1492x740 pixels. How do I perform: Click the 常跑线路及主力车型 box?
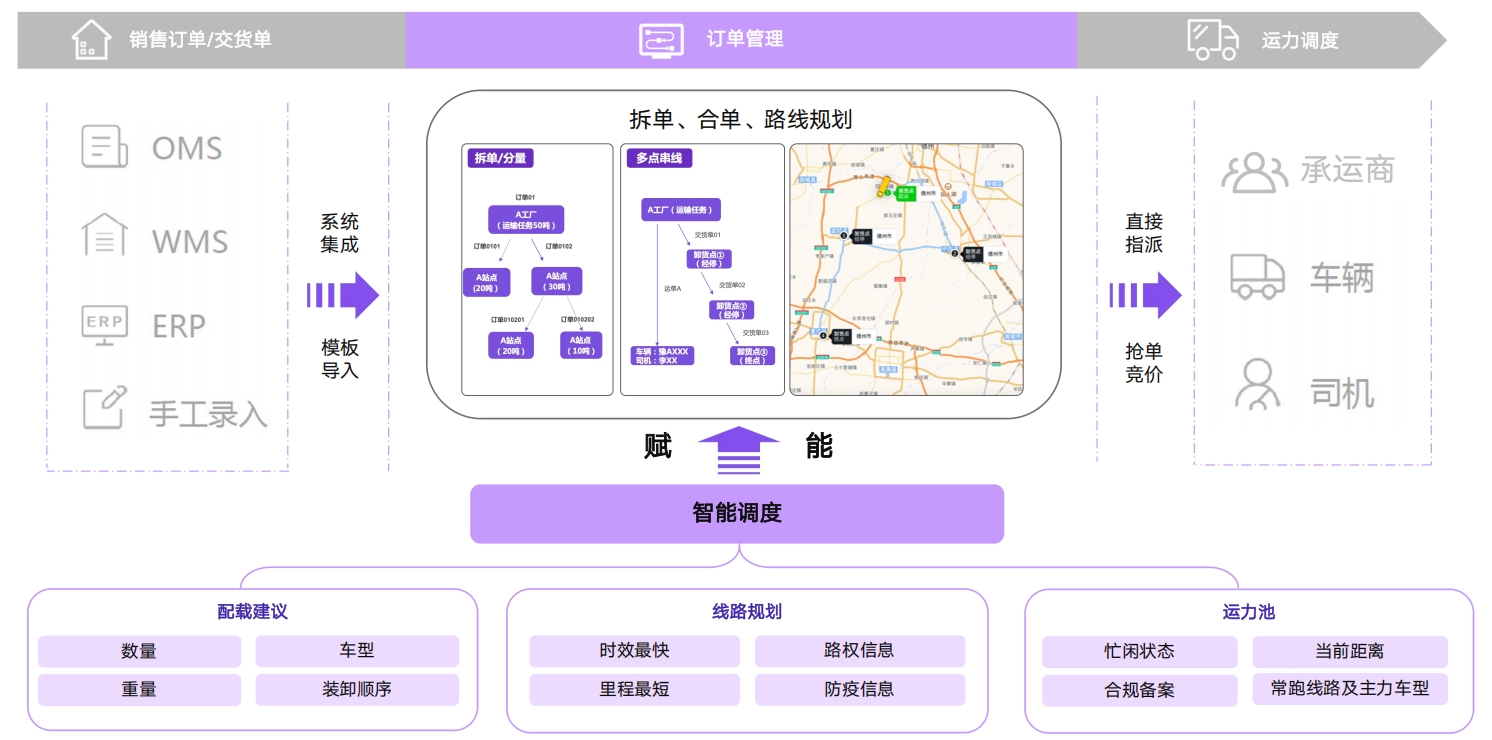pos(1349,689)
